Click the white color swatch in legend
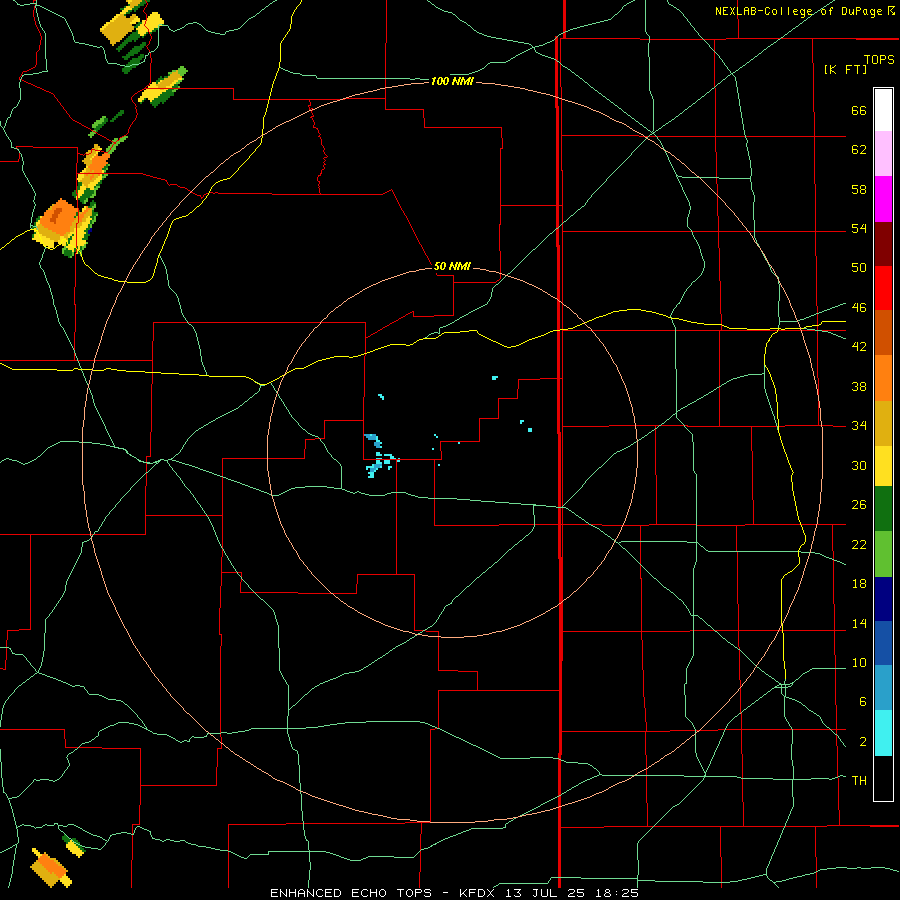The height and width of the screenshot is (900, 900). coord(883,110)
